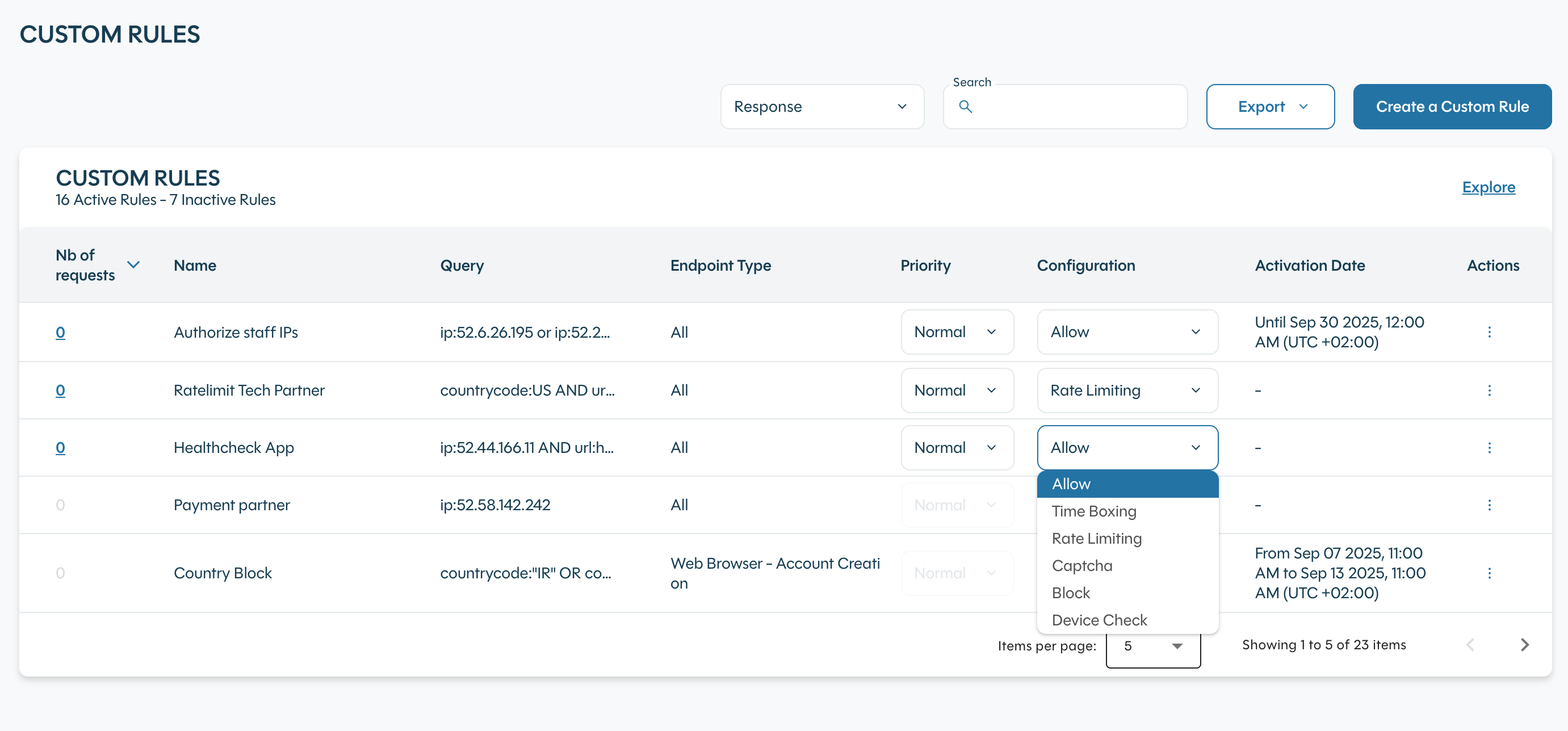The width and height of the screenshot is (1568, 731).
Task: Open Configuration dropdown for Ratelimit Tech Partner
Action: coord(1127,390)
